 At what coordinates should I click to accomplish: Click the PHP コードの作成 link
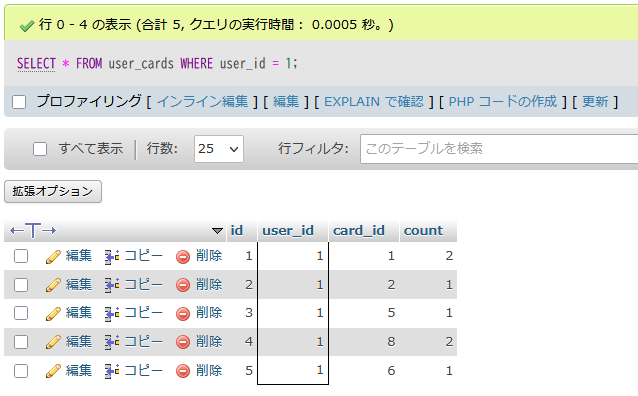[503, 101]
